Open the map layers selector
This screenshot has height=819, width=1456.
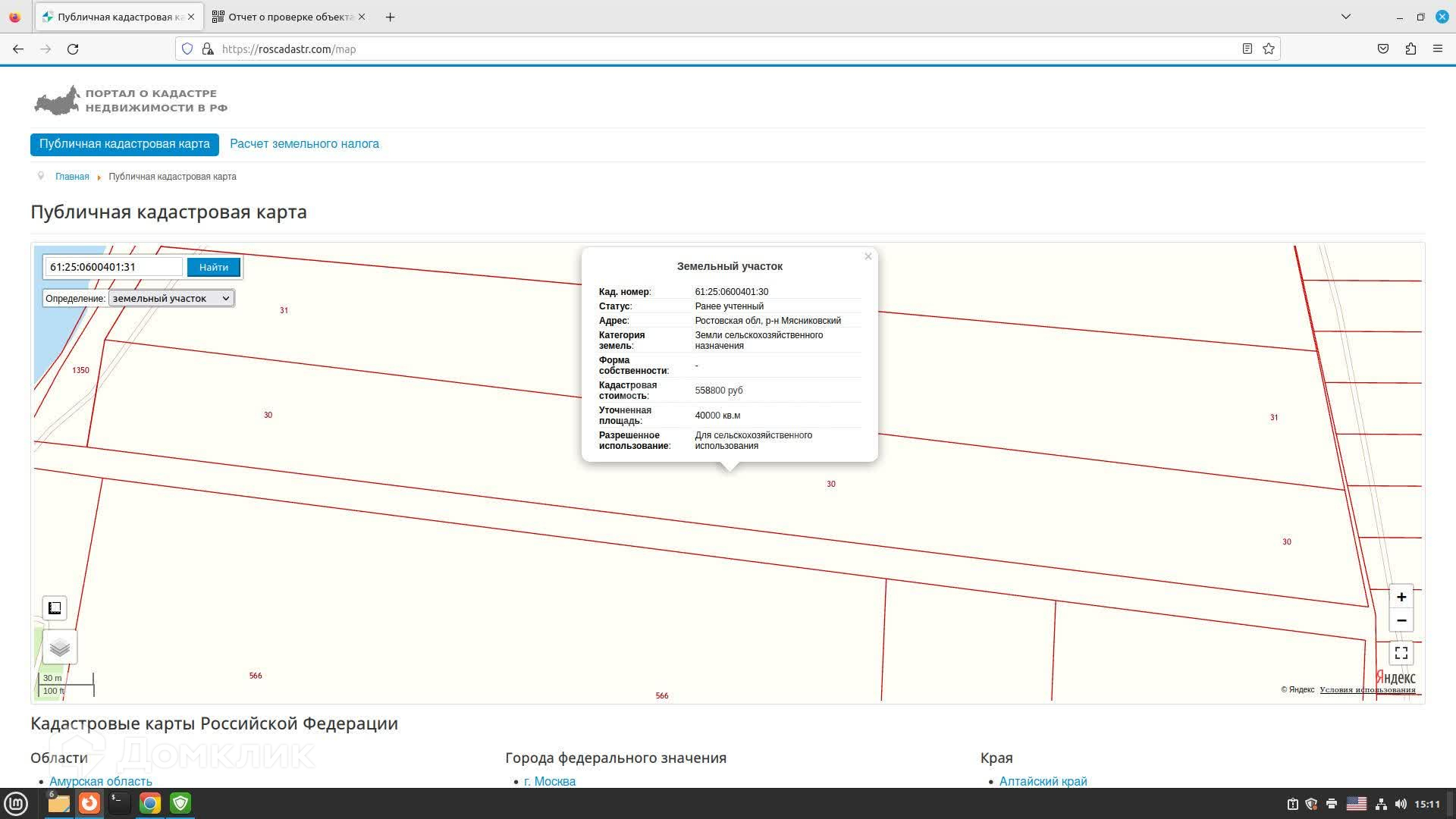(60, 648)
